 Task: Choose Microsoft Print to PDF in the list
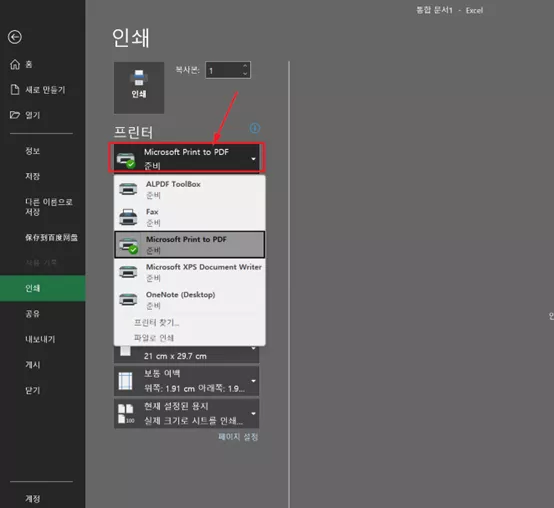(189, 244)
